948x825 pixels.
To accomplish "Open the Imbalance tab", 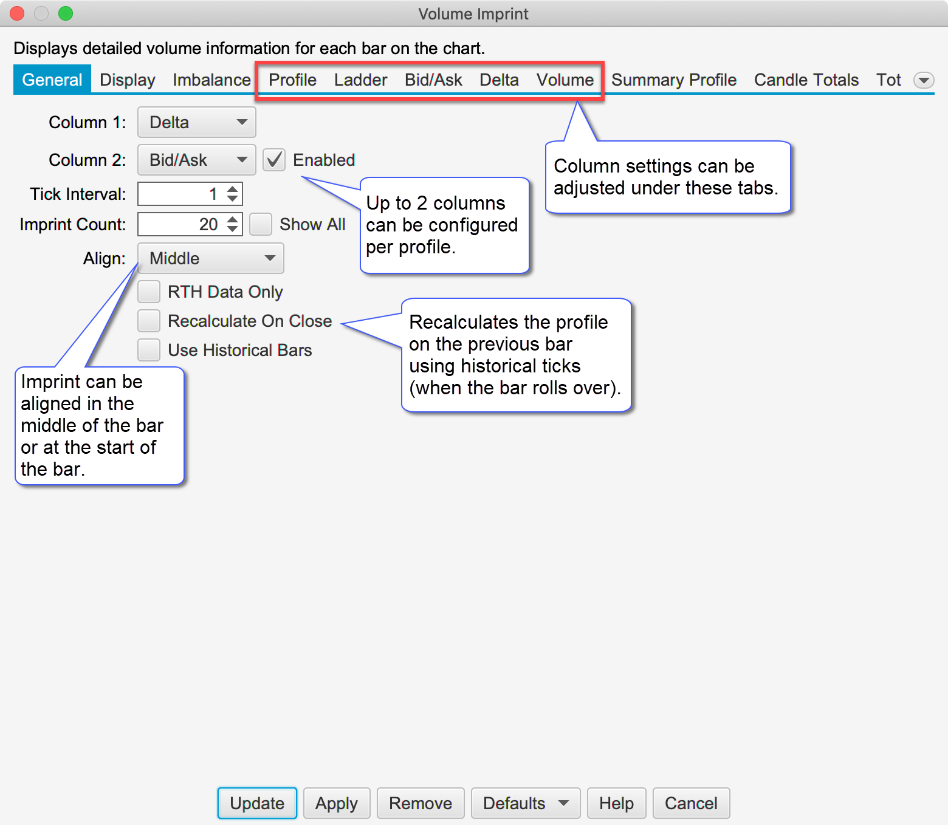I will coord(211,80).
